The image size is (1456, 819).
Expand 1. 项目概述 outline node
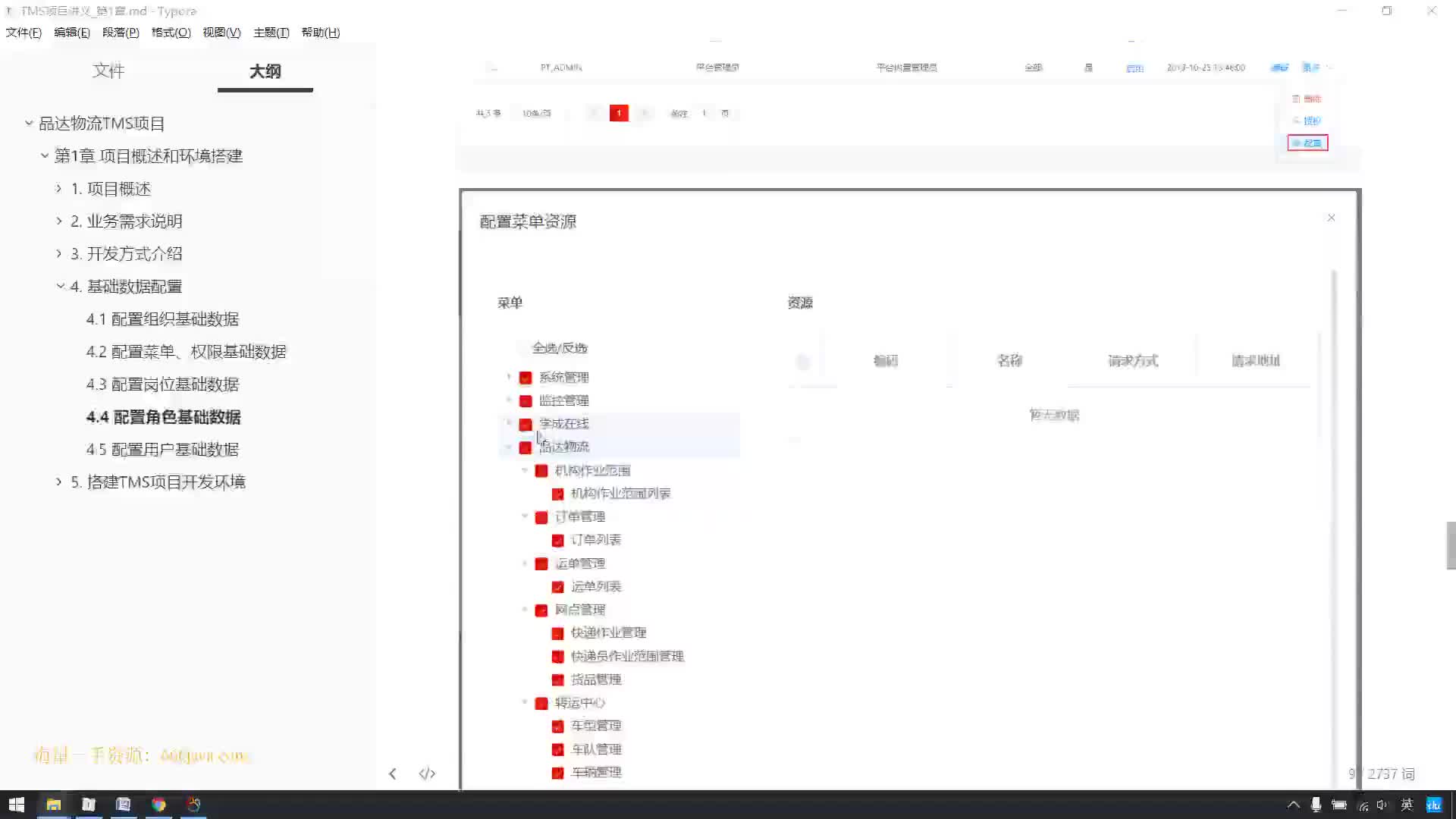(59, 188)
